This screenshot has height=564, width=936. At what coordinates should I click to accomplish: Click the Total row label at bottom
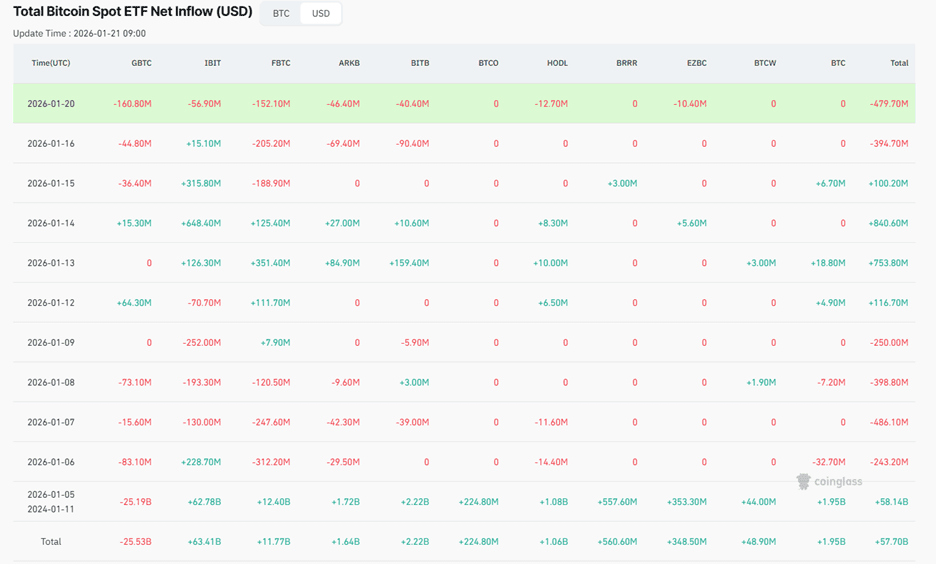tap(51, 542)
